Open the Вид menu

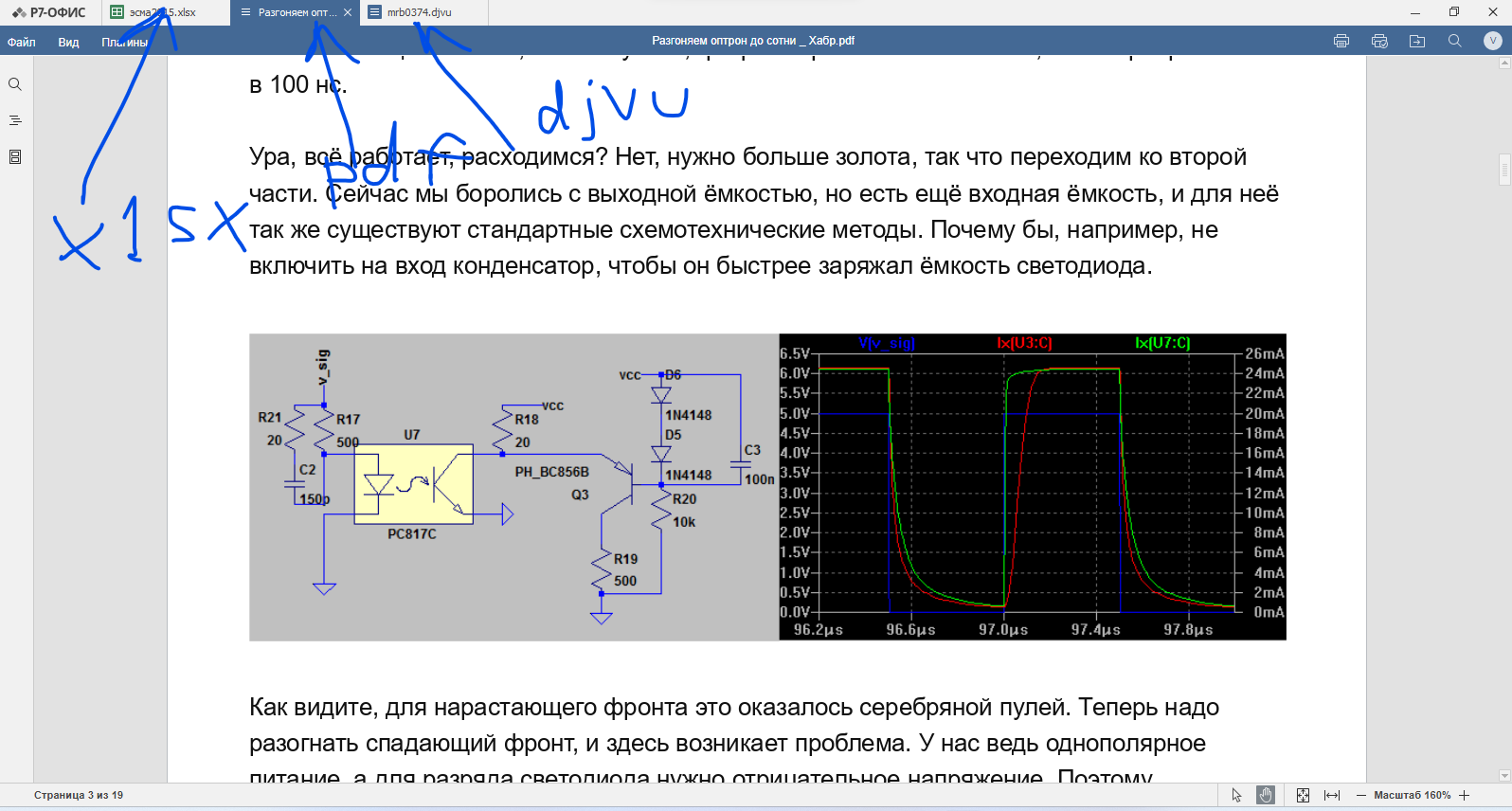pos(68,42)
